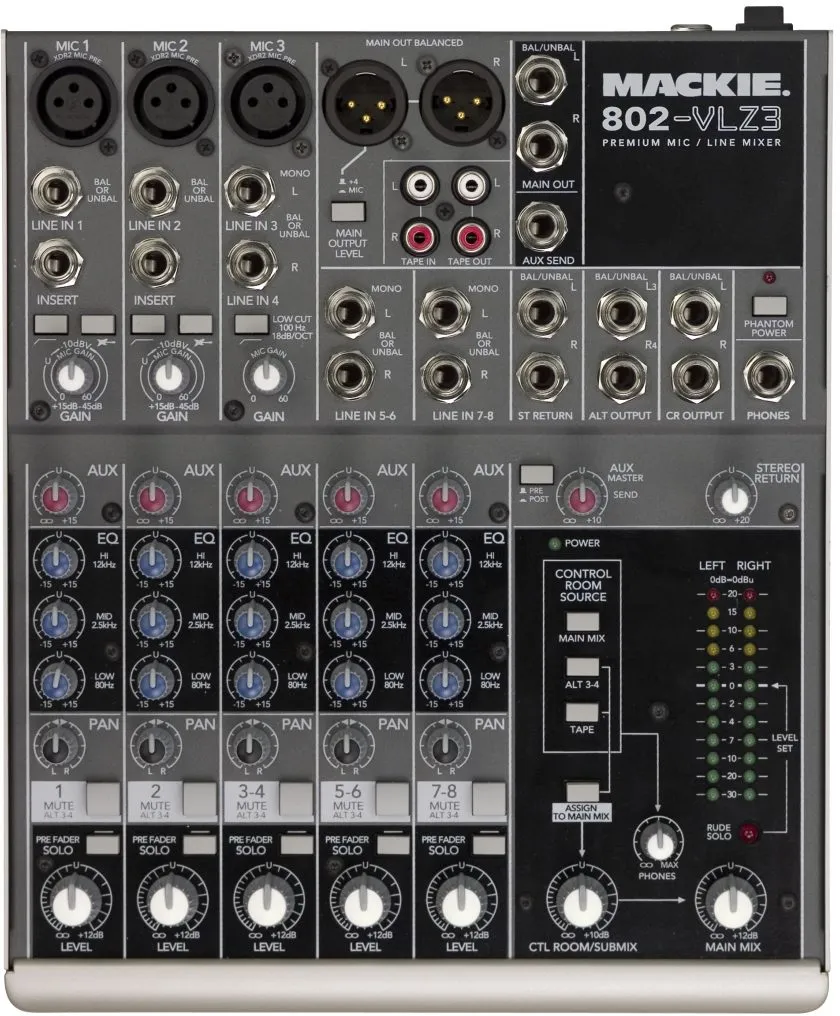Click the channel 1 Hi 12kHz EQ knob
Image resolution: width=840 pixels, height=1016 pixels.
(x=58, y=560)
